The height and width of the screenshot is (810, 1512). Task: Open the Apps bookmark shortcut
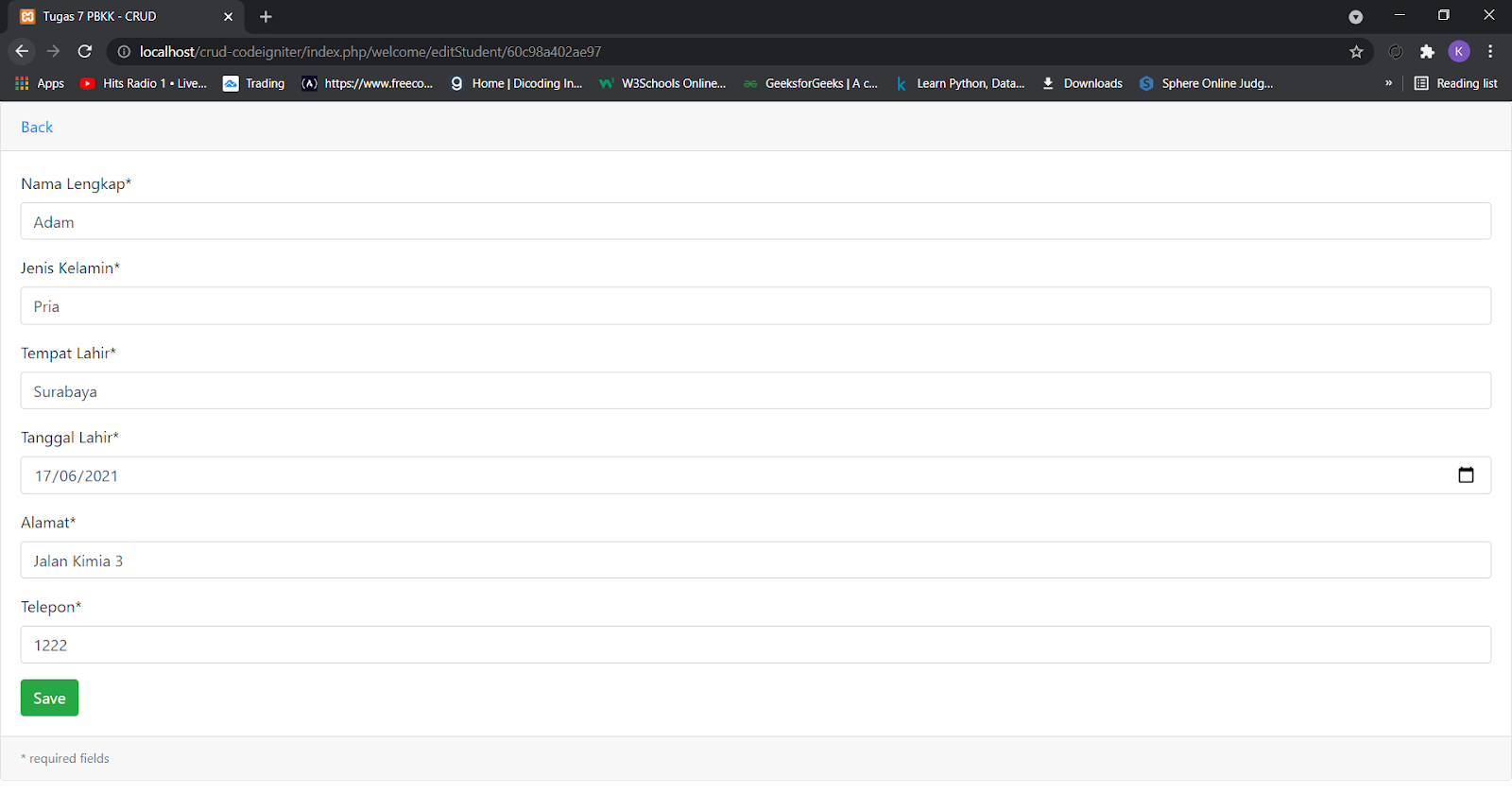coord(40,83)
